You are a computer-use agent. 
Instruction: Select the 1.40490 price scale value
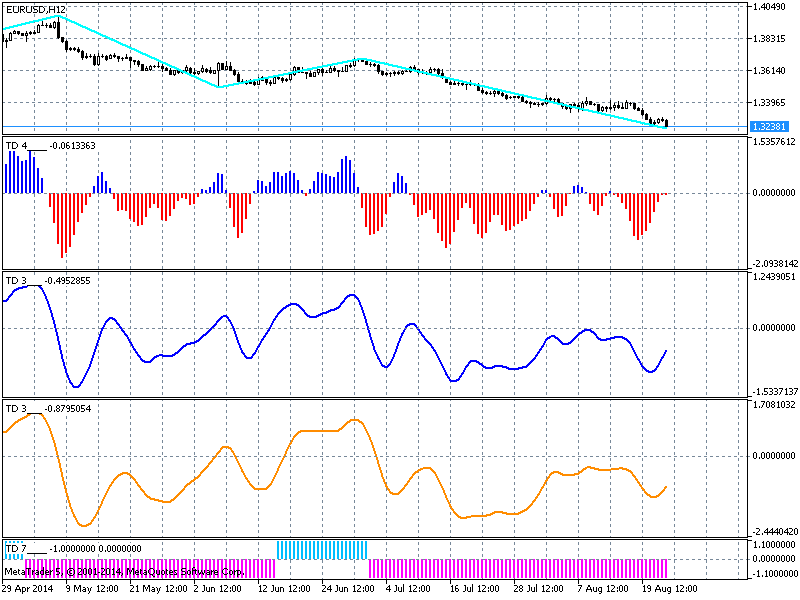click(x=769, y=7)
